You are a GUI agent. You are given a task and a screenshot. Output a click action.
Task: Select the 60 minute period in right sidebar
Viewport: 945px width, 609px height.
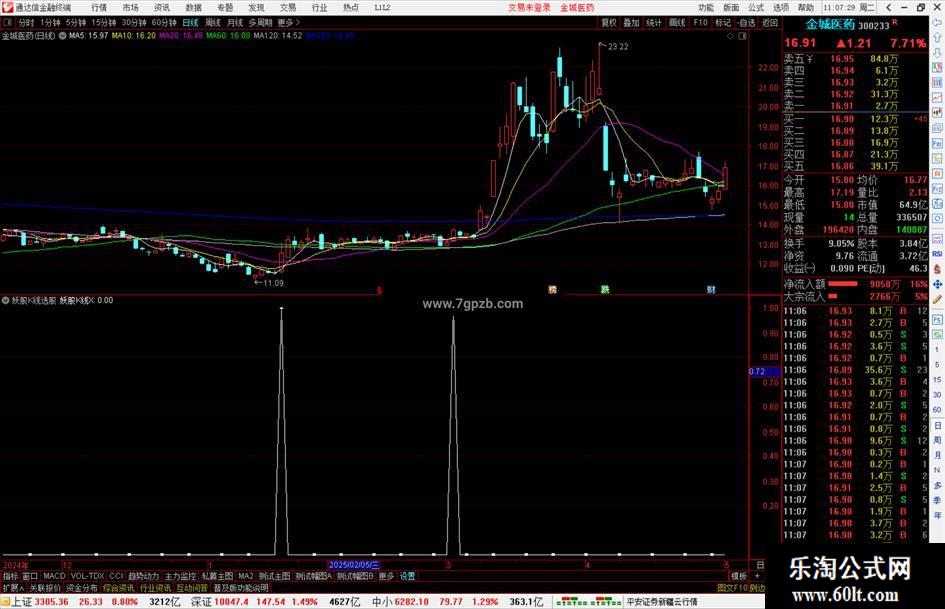pyautogui.click(x=937, y=410)
